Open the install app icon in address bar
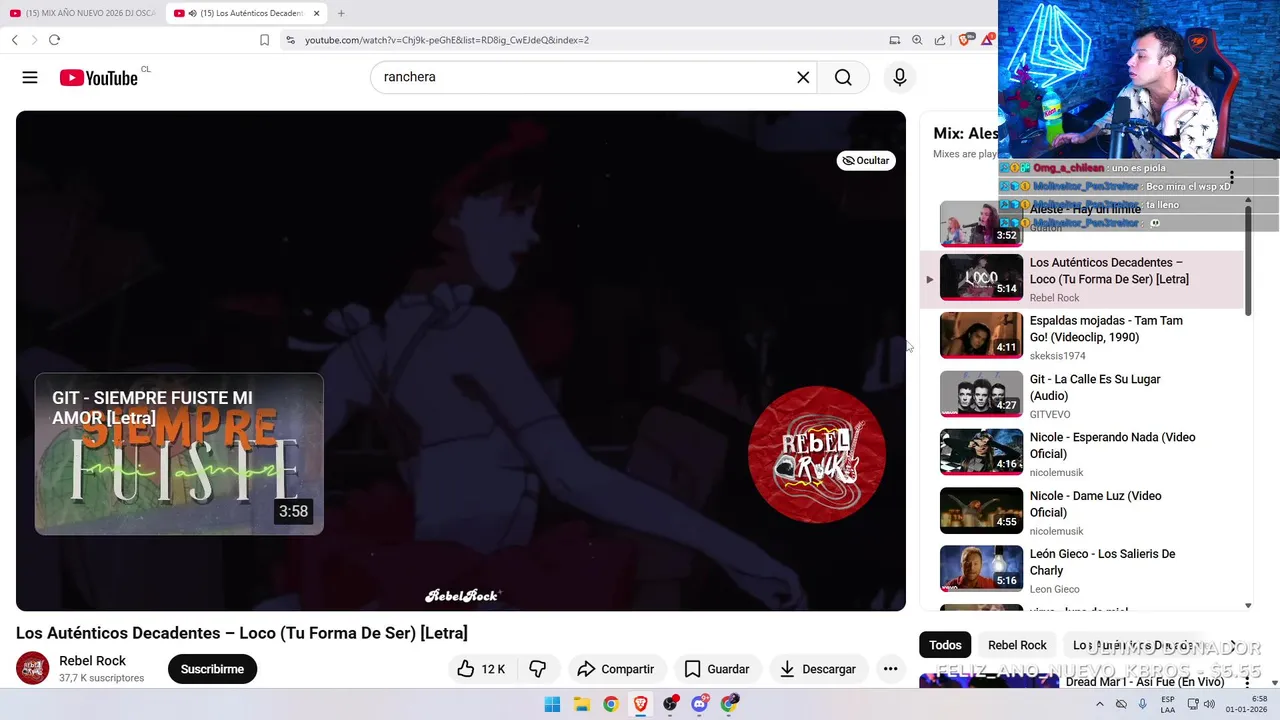The width and height of the screenshot is (1280, 720). click(894, 40)
